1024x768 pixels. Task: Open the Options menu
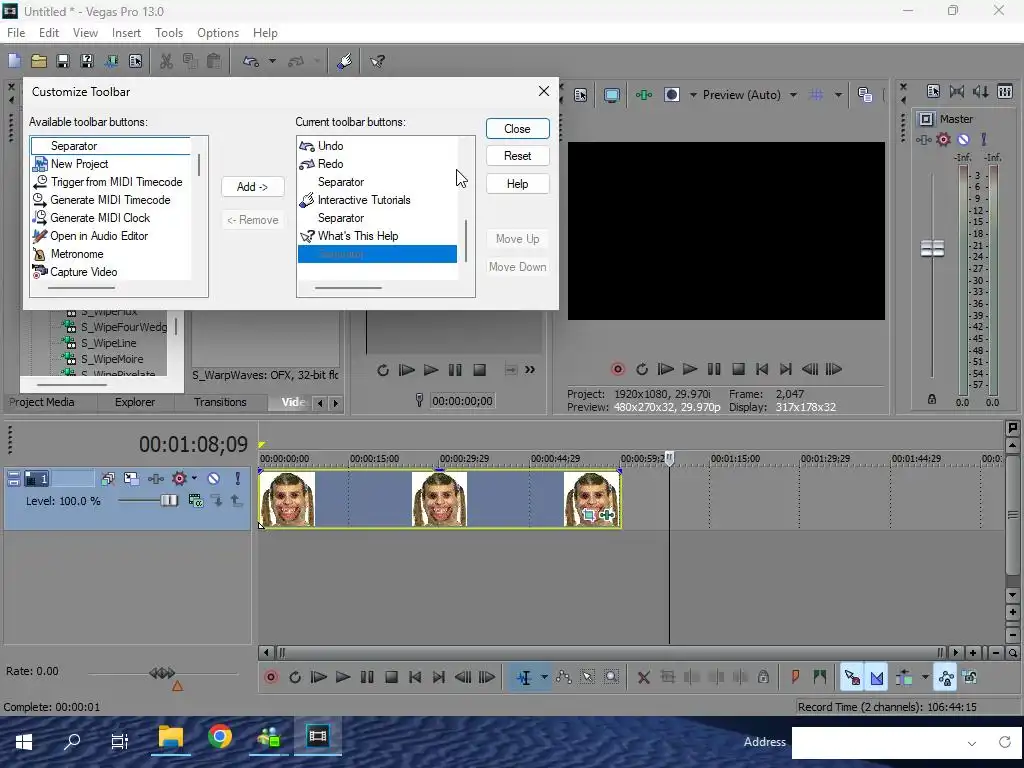(217, 33)
